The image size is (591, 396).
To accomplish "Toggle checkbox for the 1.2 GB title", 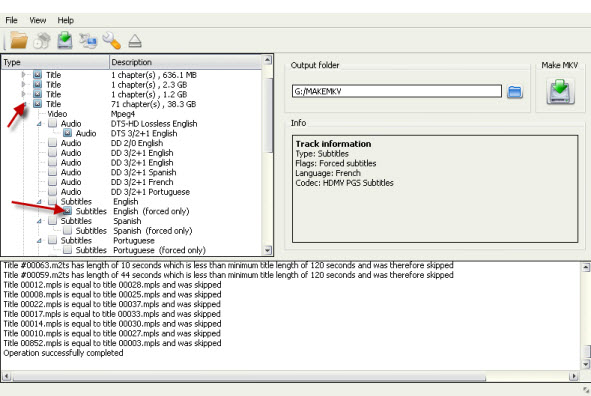I will click(x=37, y=94).
